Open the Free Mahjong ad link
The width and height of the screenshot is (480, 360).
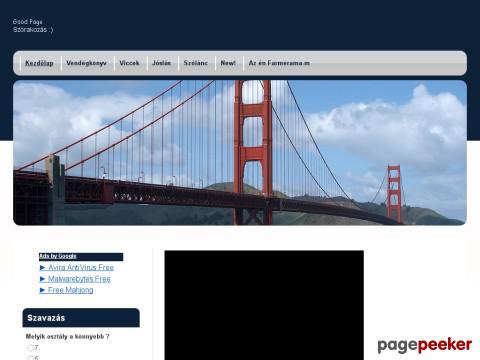coord(70,290)
